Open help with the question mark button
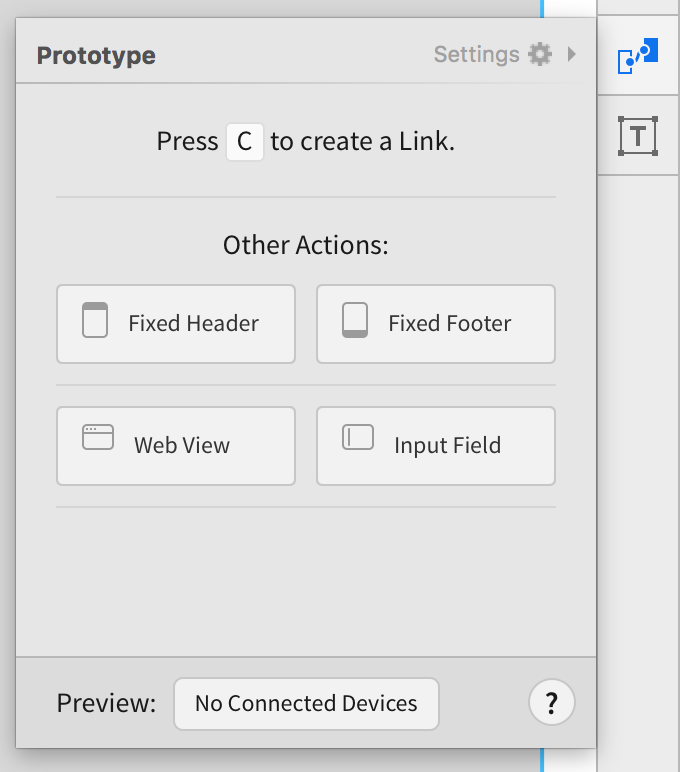 pos(551,703)
